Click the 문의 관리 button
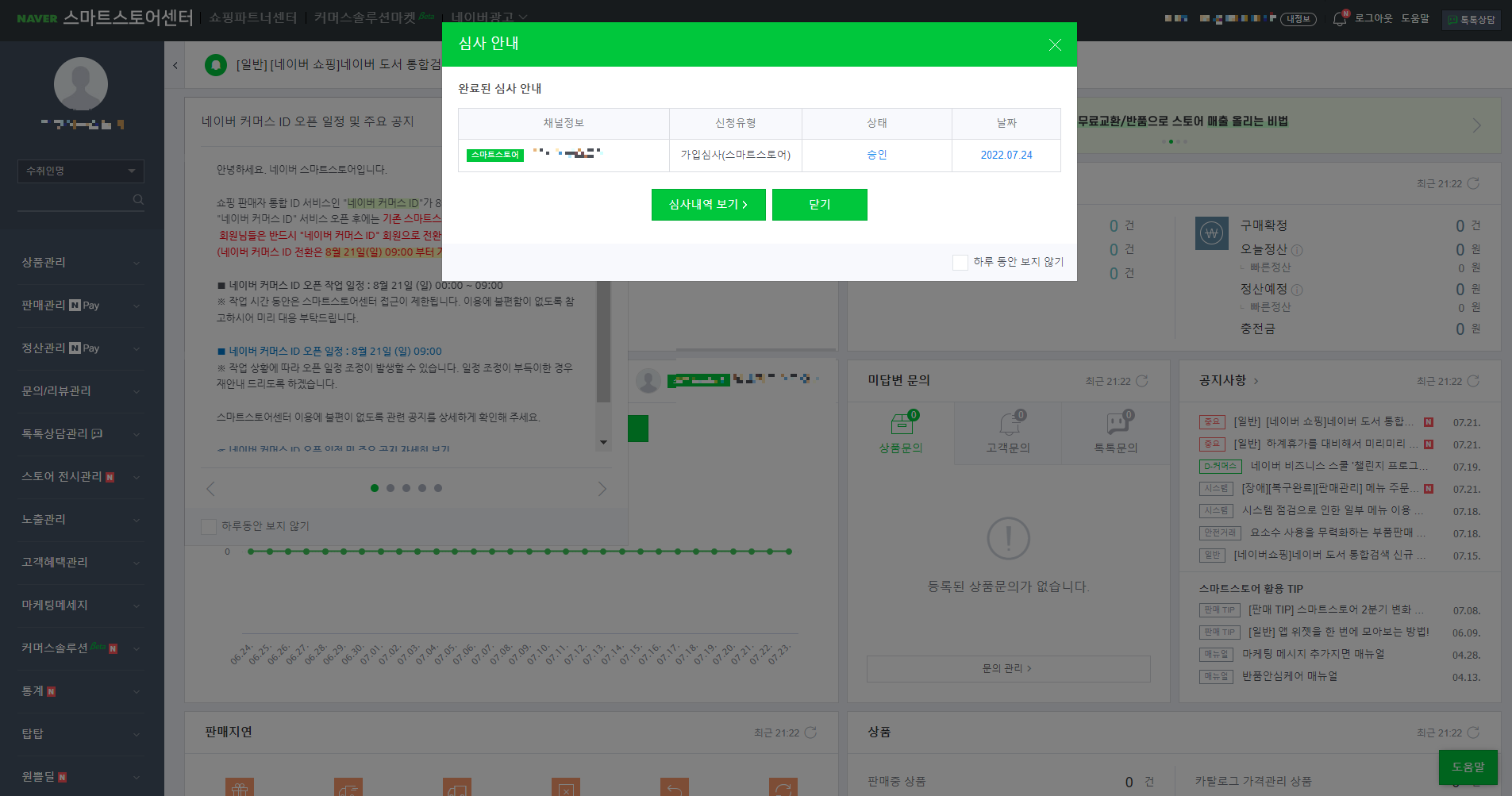The width and height of the screenshot is (1512, 796). coord(1008,668)
